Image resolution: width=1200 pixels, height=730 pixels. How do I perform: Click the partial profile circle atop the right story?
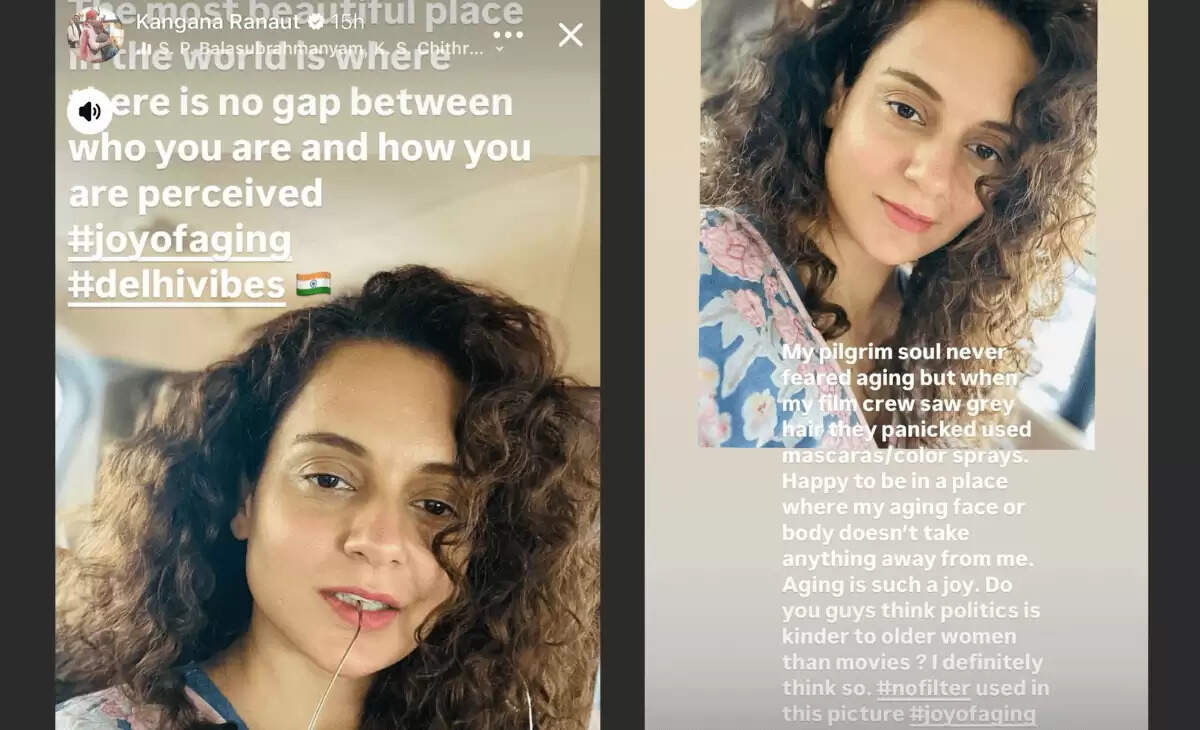680,3
